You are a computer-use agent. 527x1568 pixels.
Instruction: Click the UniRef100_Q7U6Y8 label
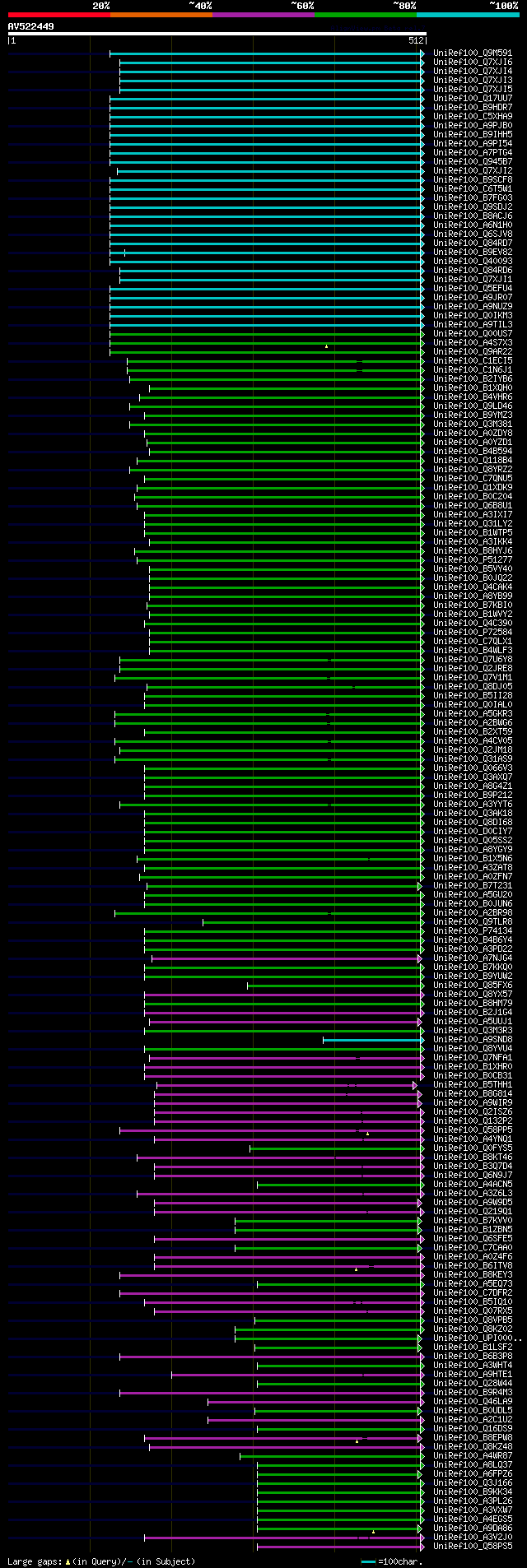coord(473,659)
